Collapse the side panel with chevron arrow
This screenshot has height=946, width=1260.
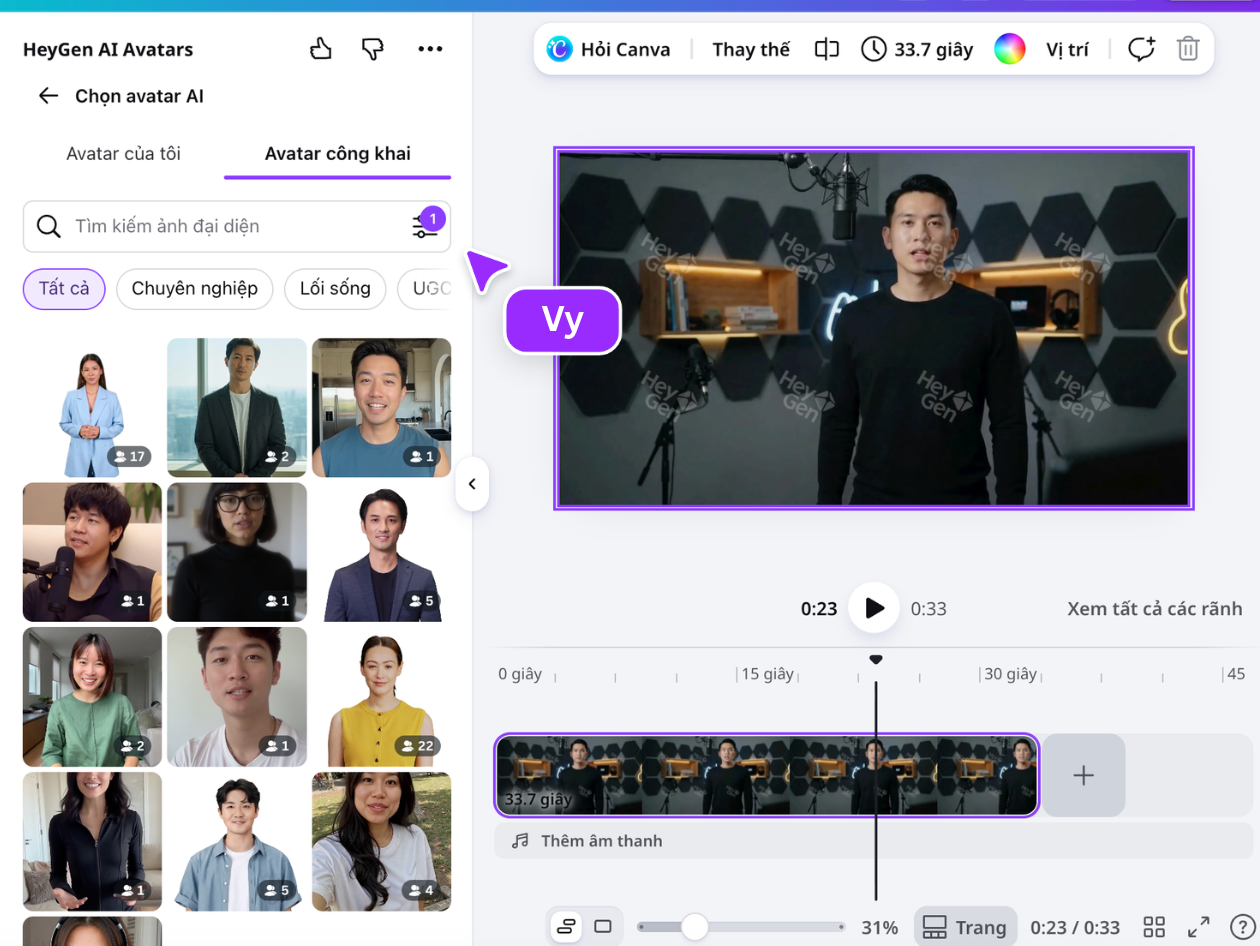click(472, 484)
